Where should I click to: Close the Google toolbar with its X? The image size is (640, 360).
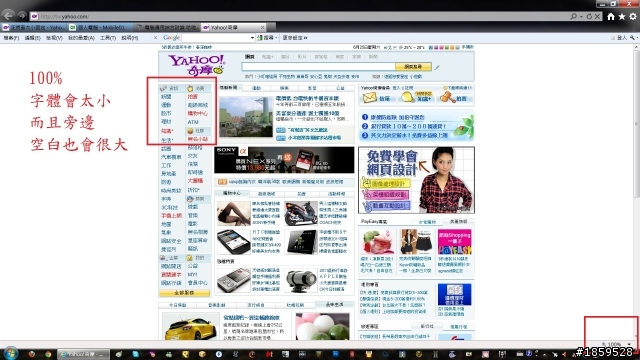155,38
